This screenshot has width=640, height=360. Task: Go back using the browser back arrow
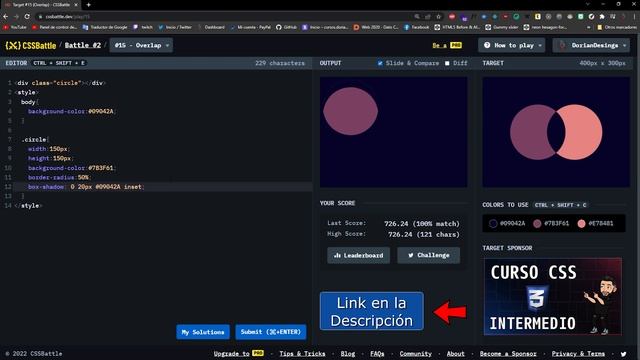5,16
